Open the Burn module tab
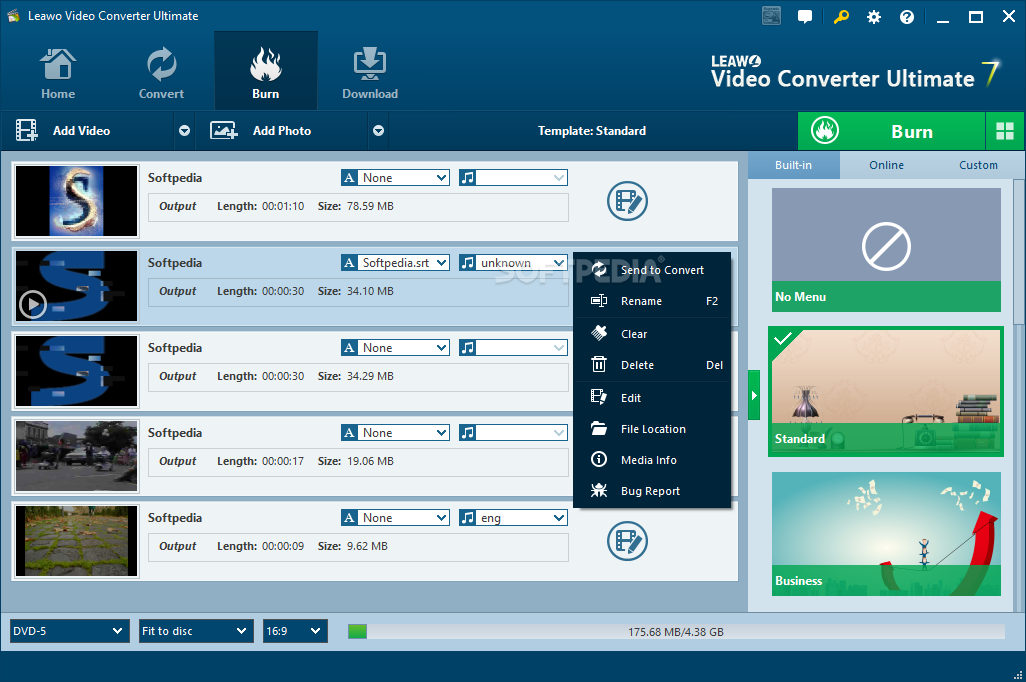 click(x=266, y=71)
